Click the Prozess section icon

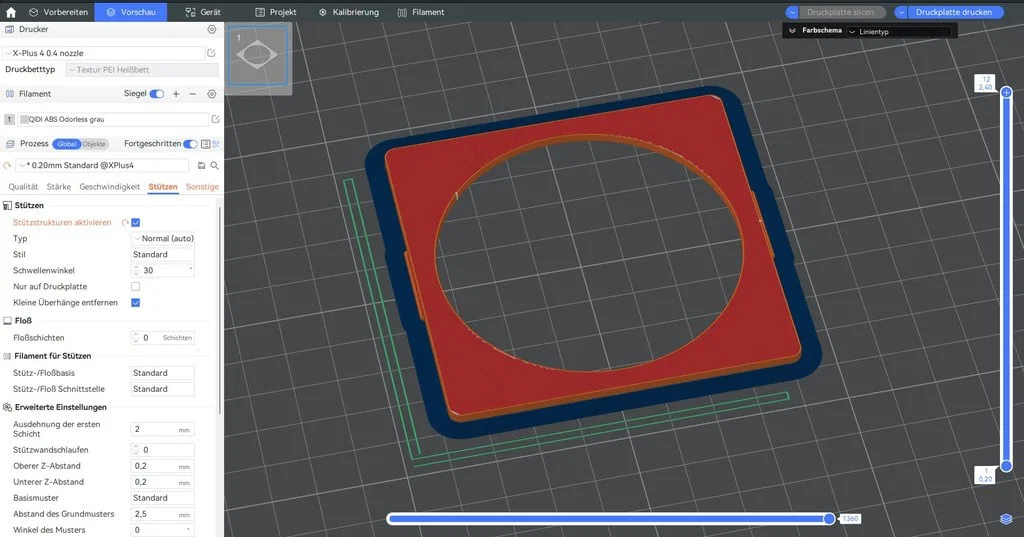point(10,144)
